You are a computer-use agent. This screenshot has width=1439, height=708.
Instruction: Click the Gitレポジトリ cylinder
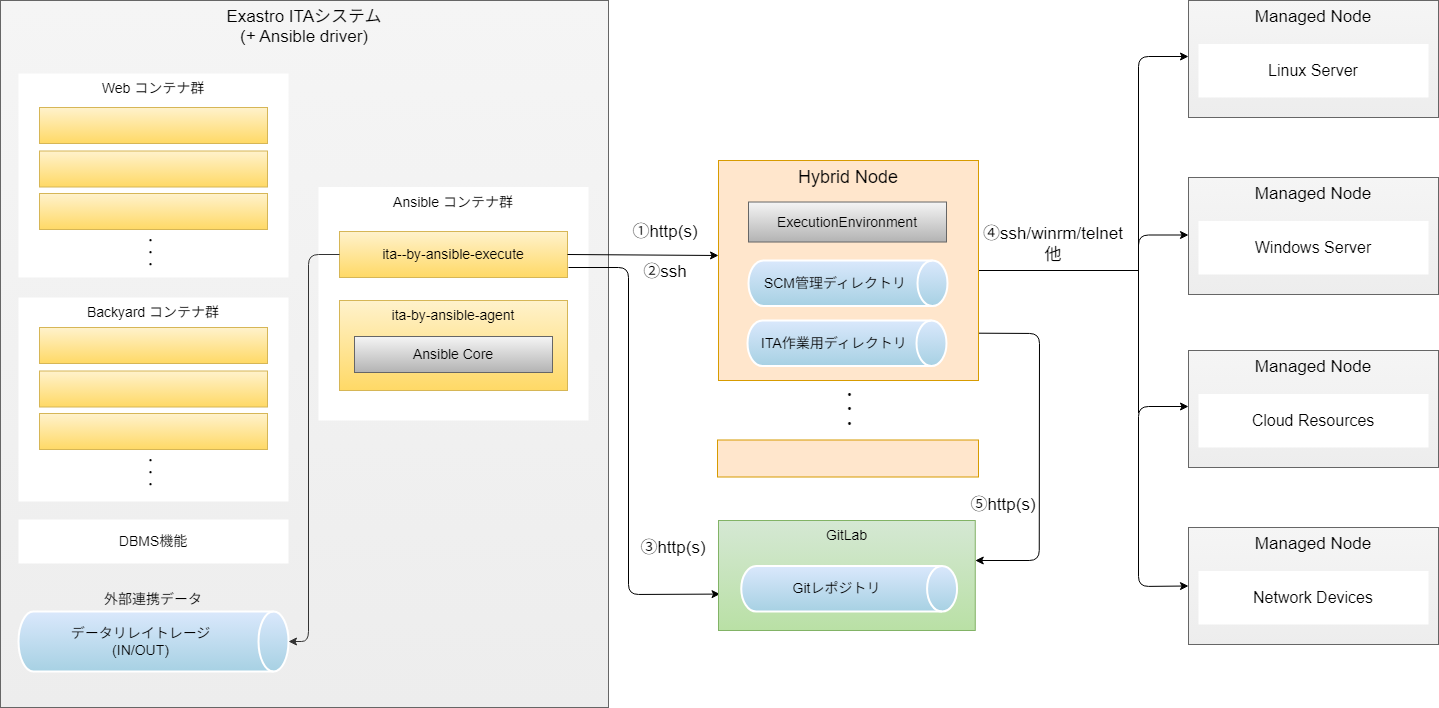[x=837, y=588]
